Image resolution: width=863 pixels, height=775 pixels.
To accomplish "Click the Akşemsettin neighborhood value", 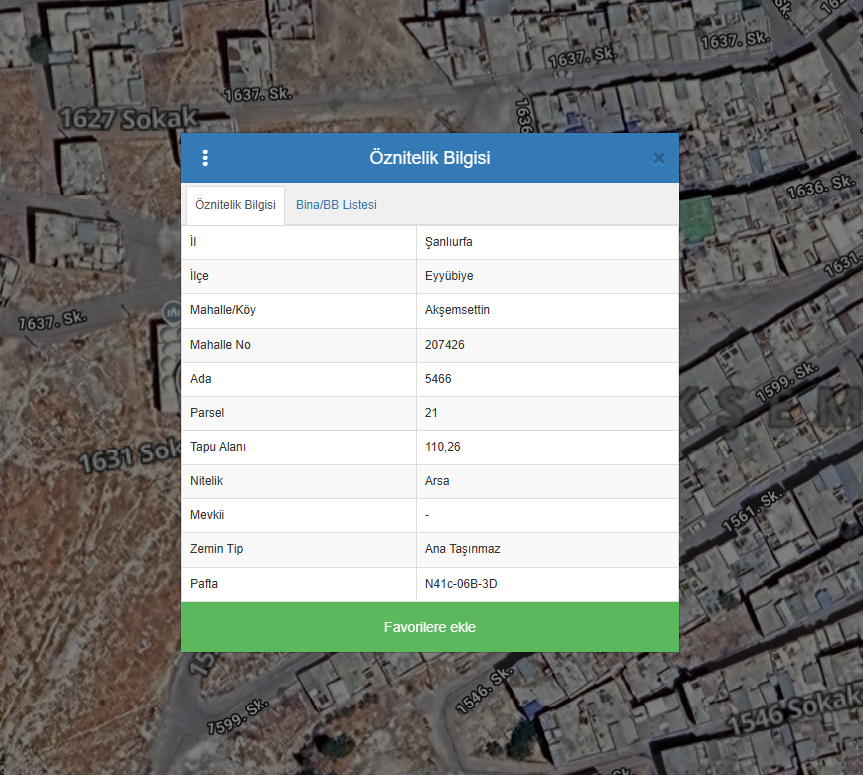I will [457, 311].
